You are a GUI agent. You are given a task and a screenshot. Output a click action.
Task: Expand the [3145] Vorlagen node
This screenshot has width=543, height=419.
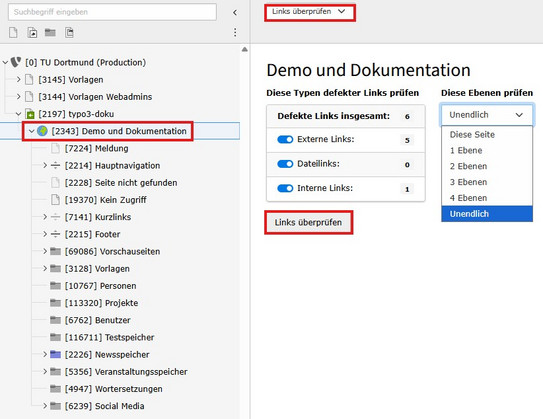19,80
